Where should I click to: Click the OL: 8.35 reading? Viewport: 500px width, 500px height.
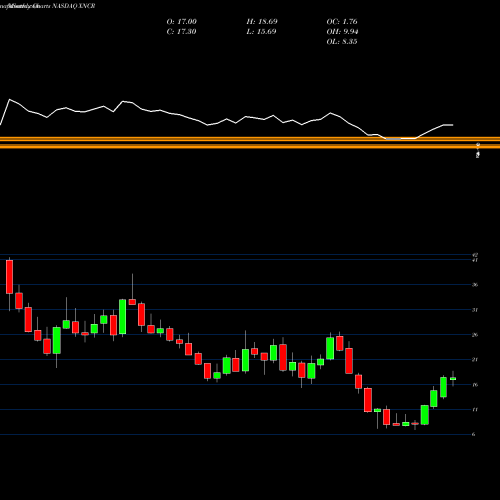pos(342,42)
